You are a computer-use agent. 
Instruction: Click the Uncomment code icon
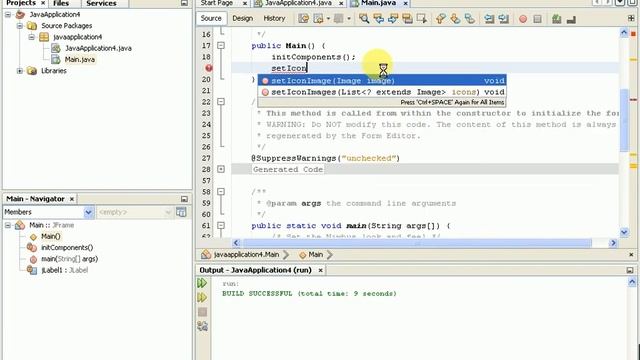[x=571, y=19]
